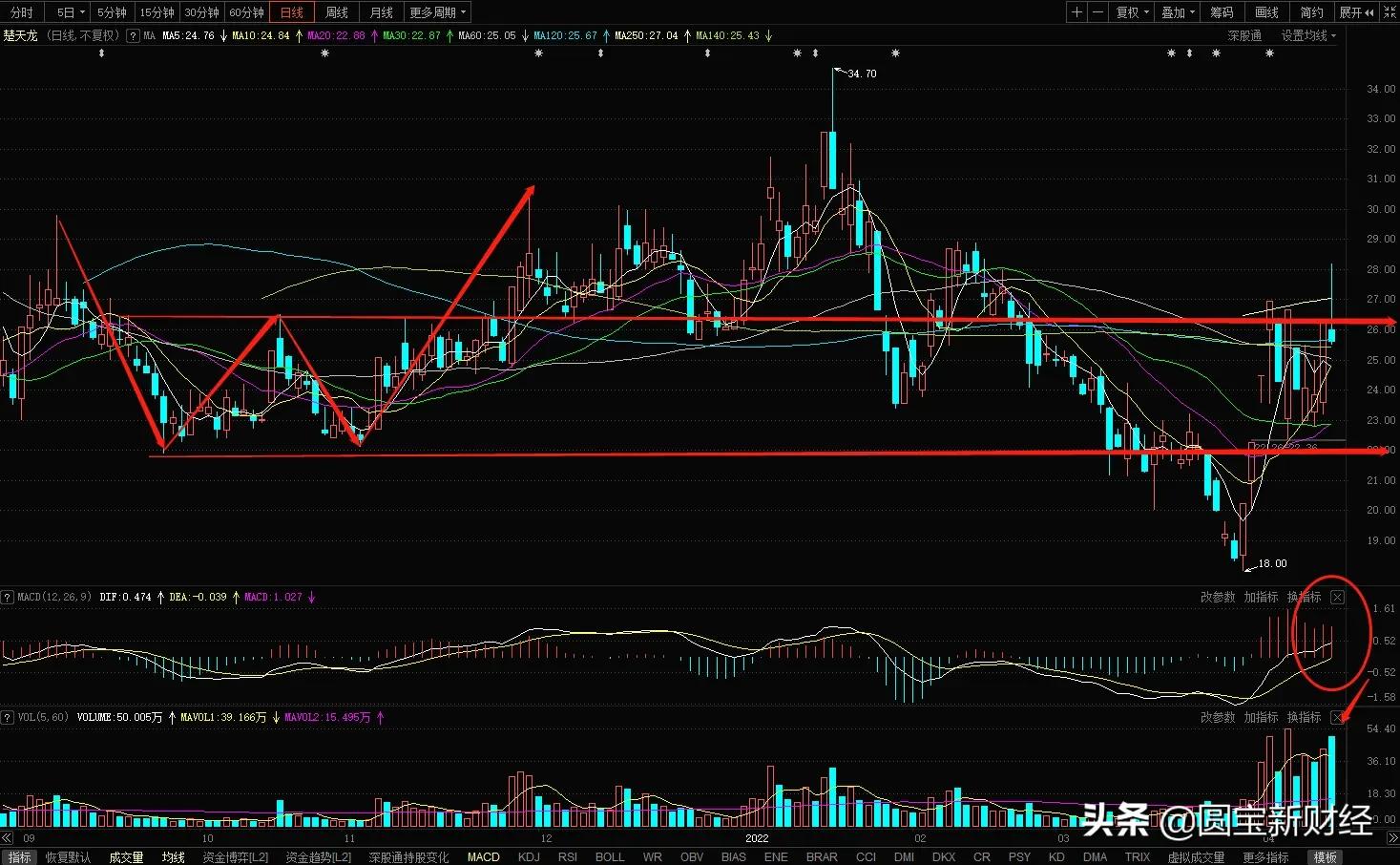
Task: Open the 5日 period dropdown
Action: pos(71,12)
